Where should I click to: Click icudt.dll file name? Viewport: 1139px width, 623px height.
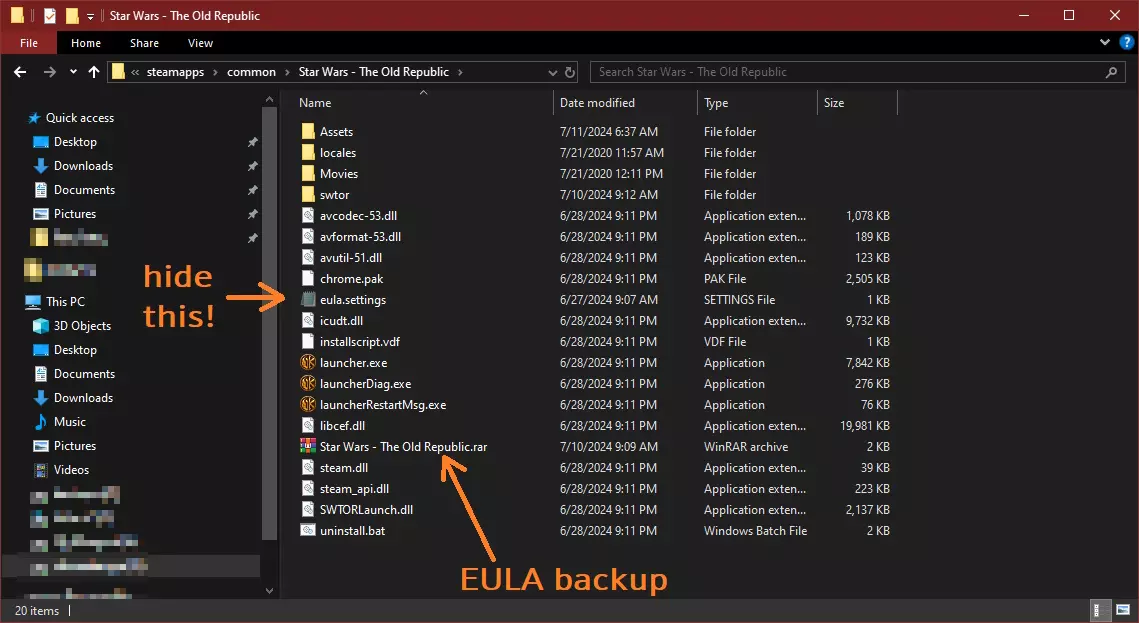tap(341, 321)
